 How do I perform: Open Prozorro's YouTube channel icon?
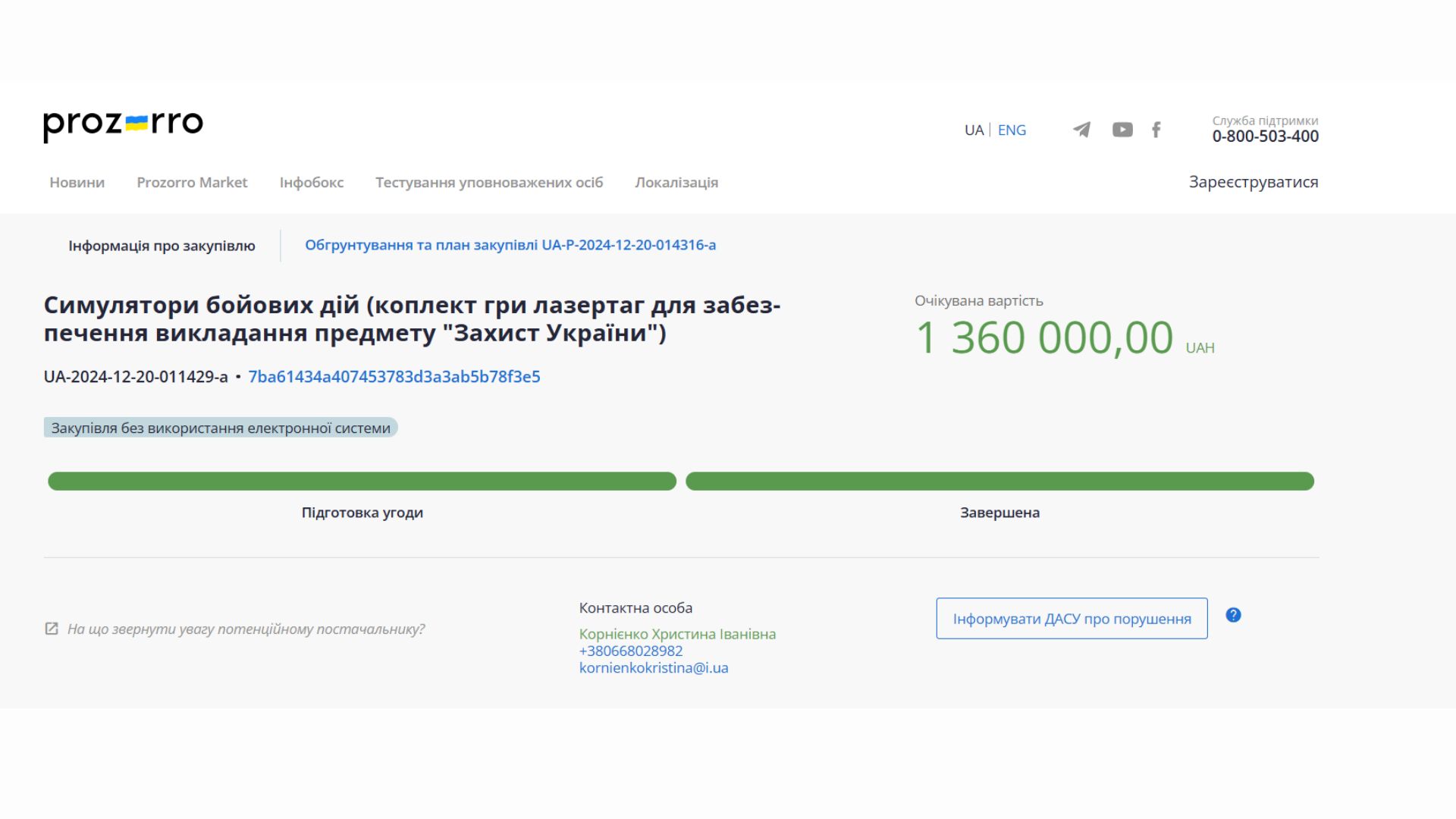[x=1122, y=130]
